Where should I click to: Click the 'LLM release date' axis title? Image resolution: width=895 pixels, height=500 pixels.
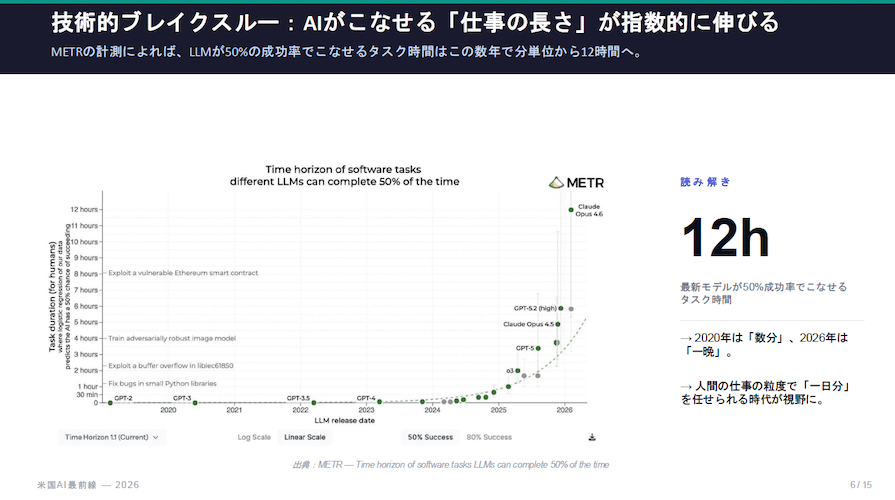[x=345, y=421]
